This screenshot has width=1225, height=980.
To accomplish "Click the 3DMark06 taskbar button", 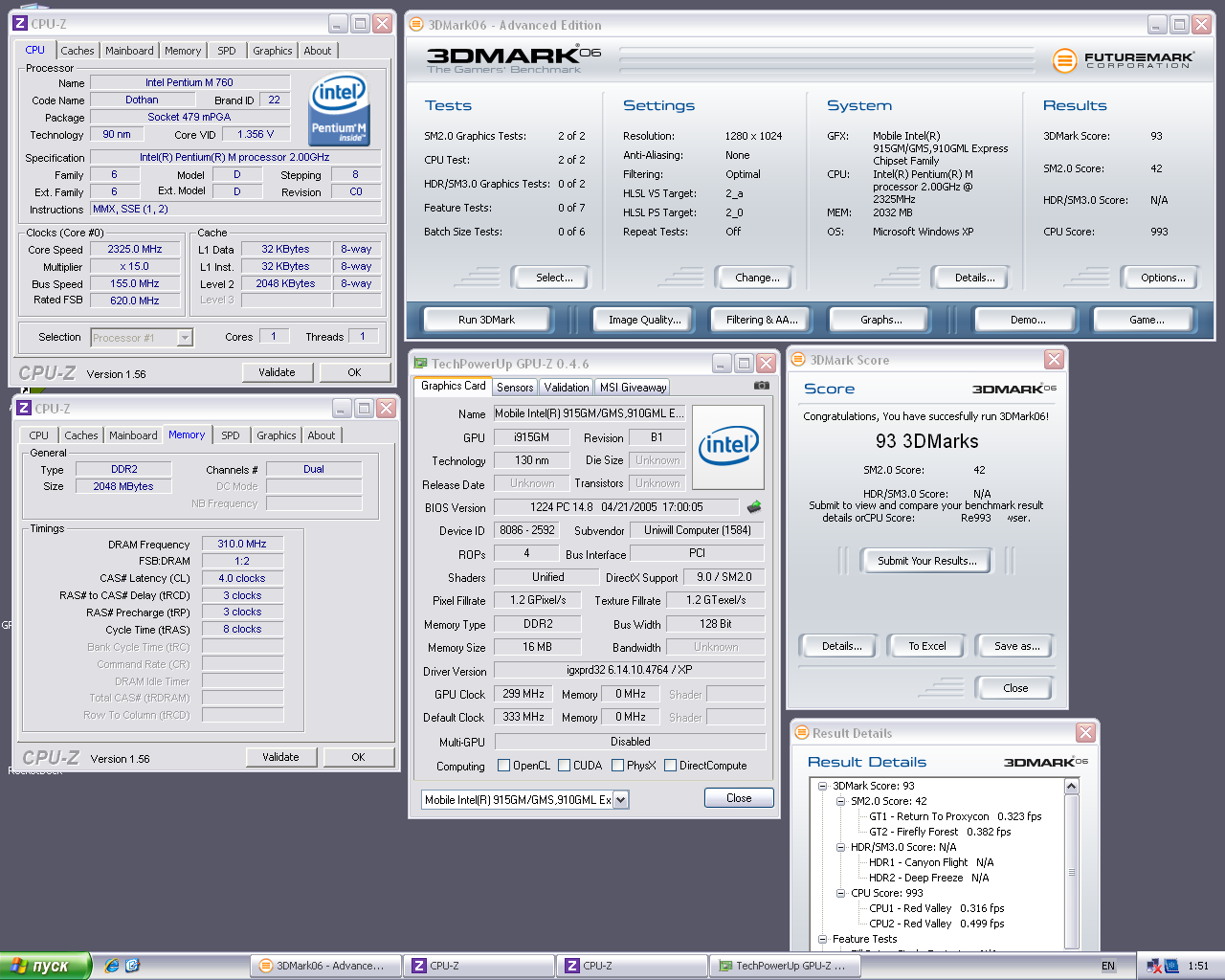I will pyautogui.click(x=325, y=966).
